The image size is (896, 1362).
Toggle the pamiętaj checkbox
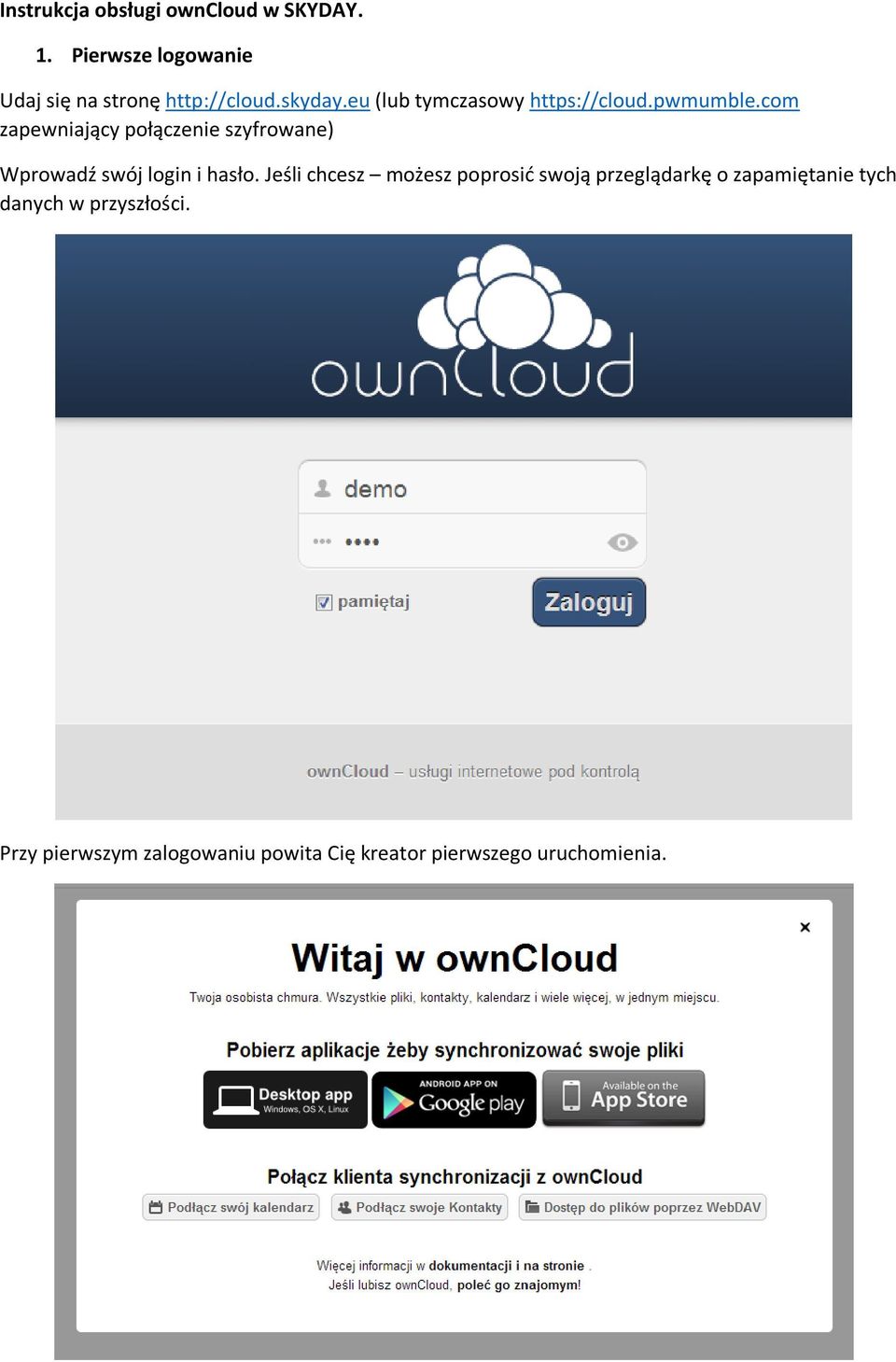324,602
